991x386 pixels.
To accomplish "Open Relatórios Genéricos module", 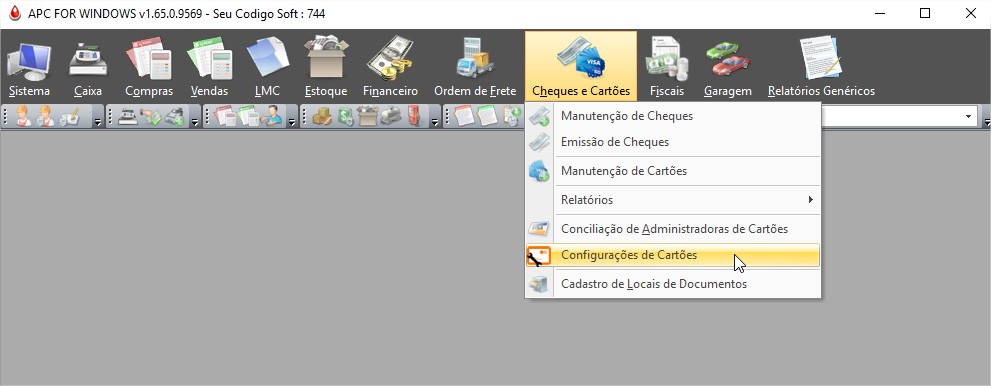I will [x=821, y=66].
